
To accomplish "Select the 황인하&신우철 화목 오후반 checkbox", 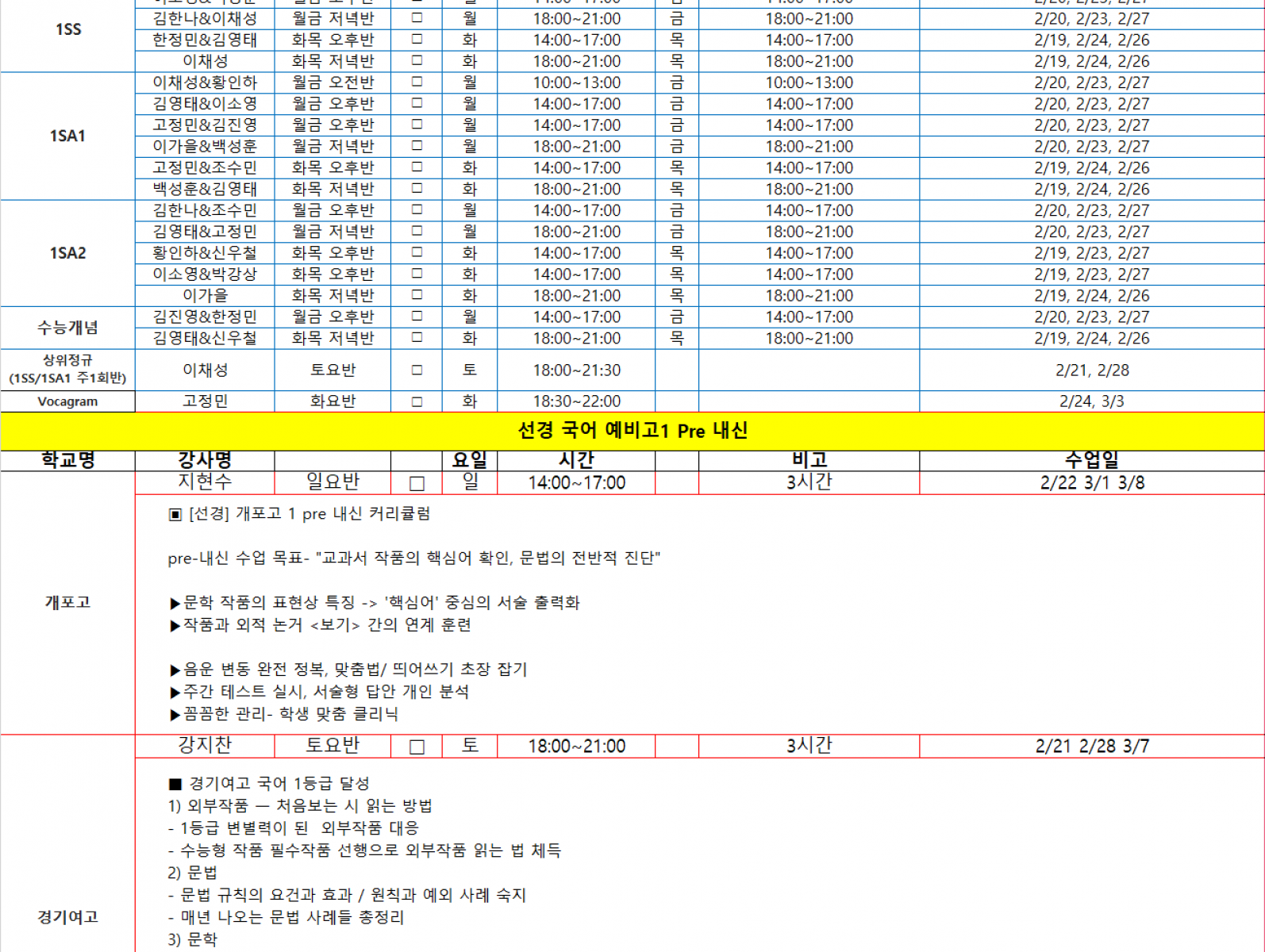I will point(417,253).
